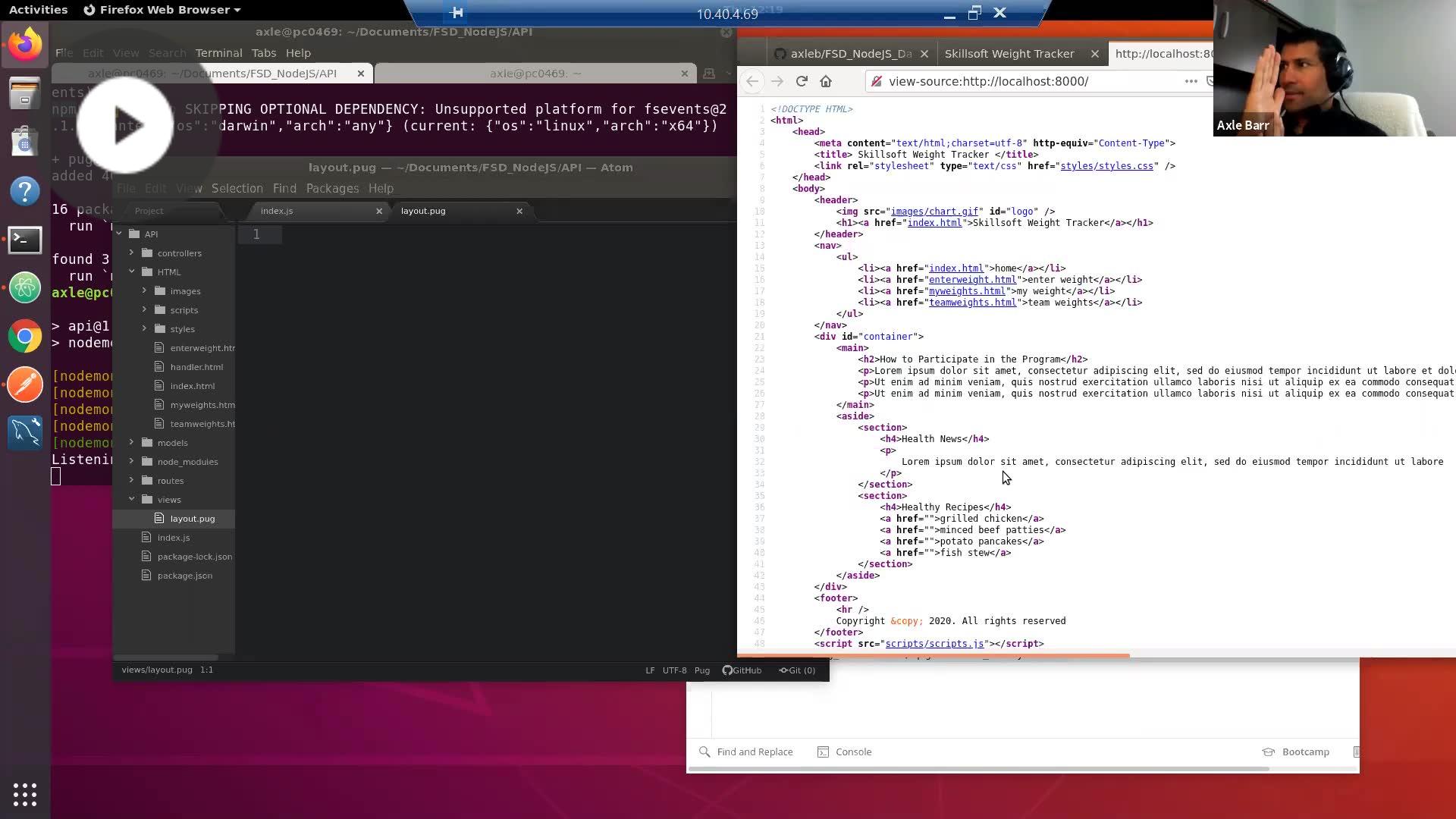The width and height of the screenshot is (1456, 819).
Task: Show applications grid in dock
Action: [25, 794]
